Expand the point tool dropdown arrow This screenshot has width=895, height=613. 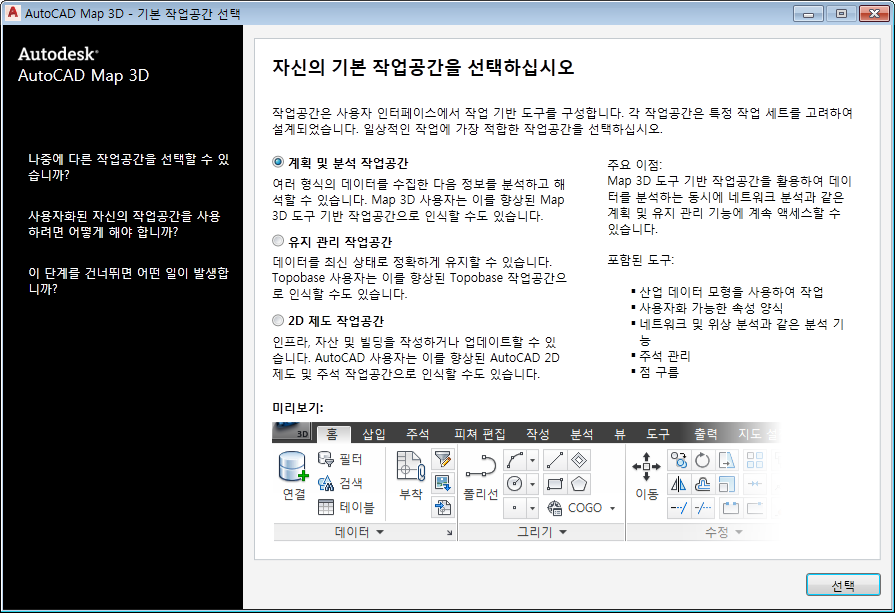point(532,507)
